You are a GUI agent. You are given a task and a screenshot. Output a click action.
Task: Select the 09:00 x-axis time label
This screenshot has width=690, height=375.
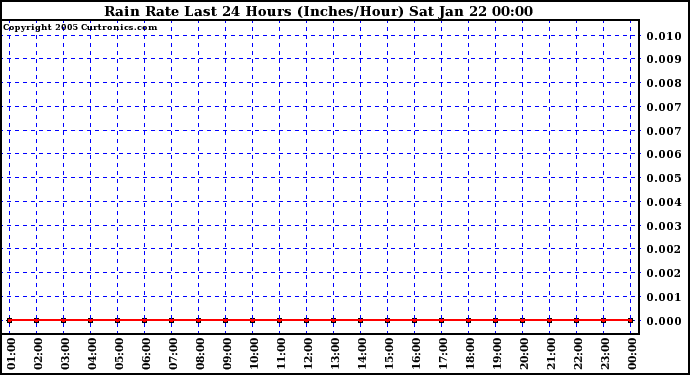(228, 354)
